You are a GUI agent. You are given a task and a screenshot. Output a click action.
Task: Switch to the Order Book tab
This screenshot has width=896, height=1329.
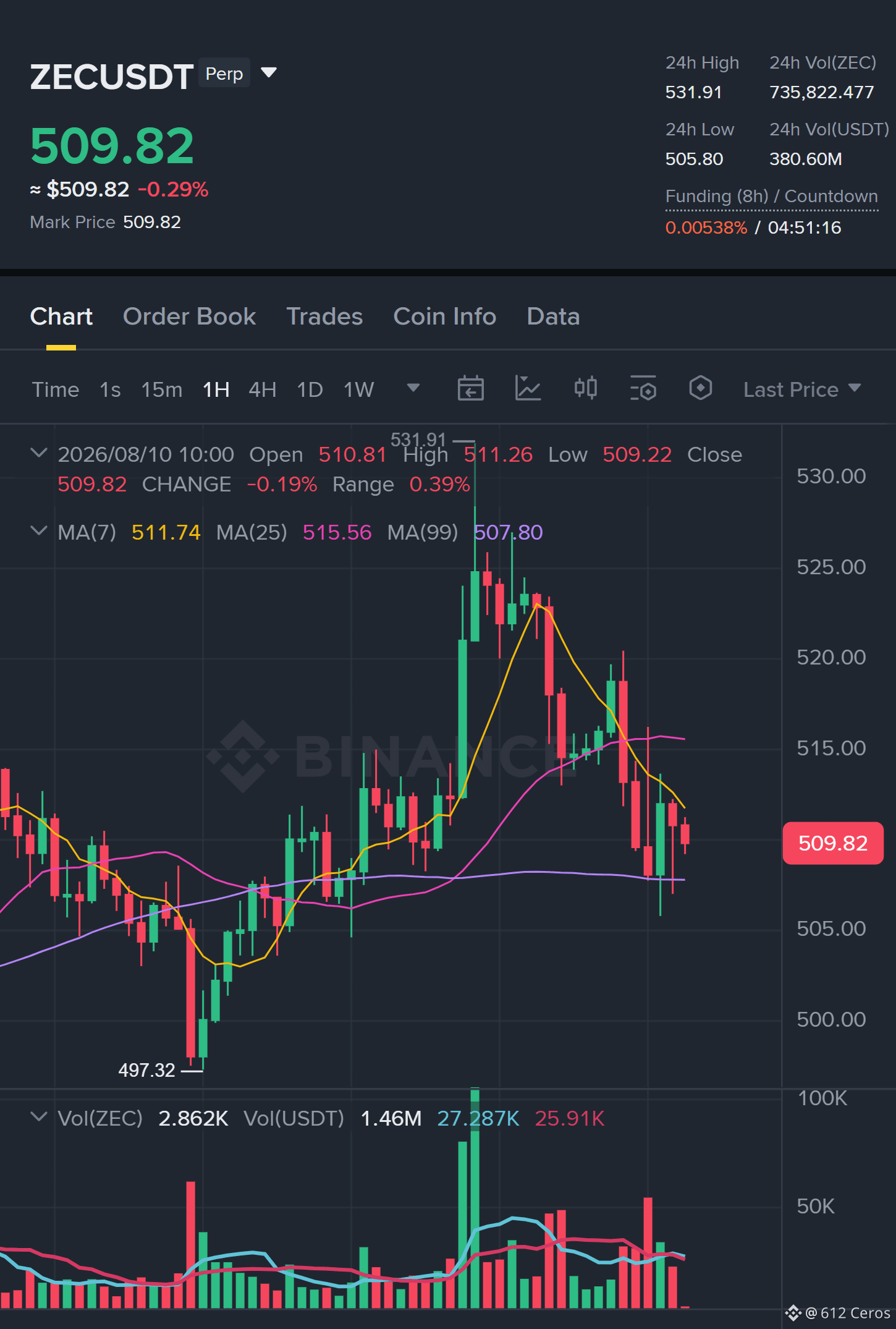pyautogui.click(x=189, y=316)
